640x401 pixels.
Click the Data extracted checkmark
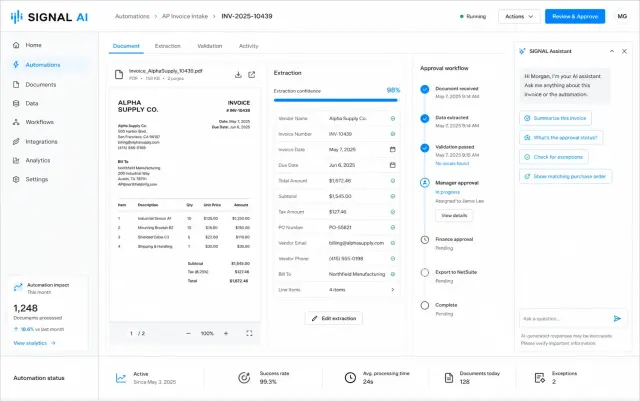tap(424, 118)
